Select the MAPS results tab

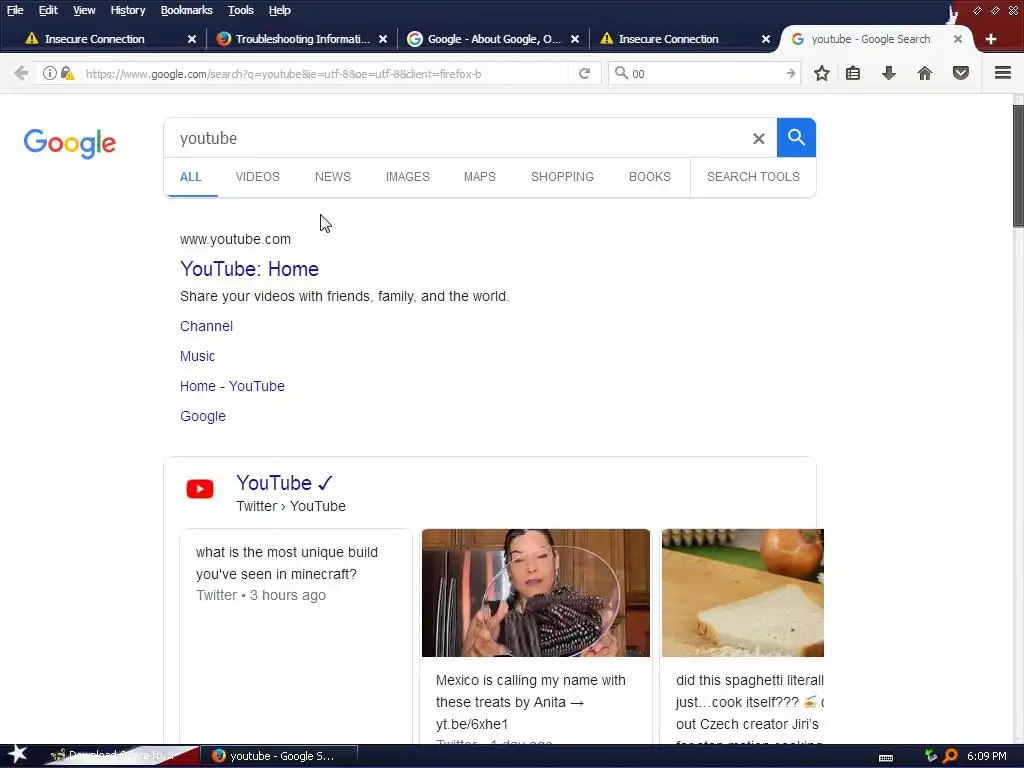click(x=479, y=177)
